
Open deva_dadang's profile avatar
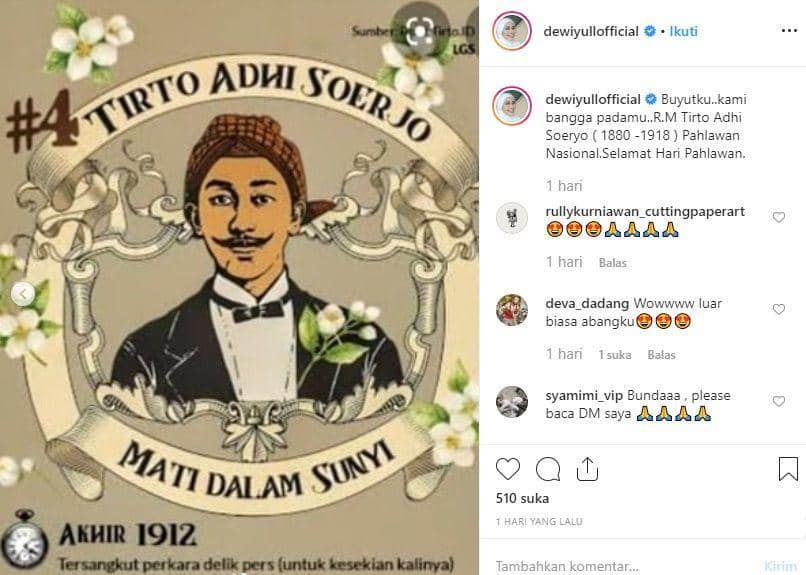pyautogui.click(x=512, y=310)
